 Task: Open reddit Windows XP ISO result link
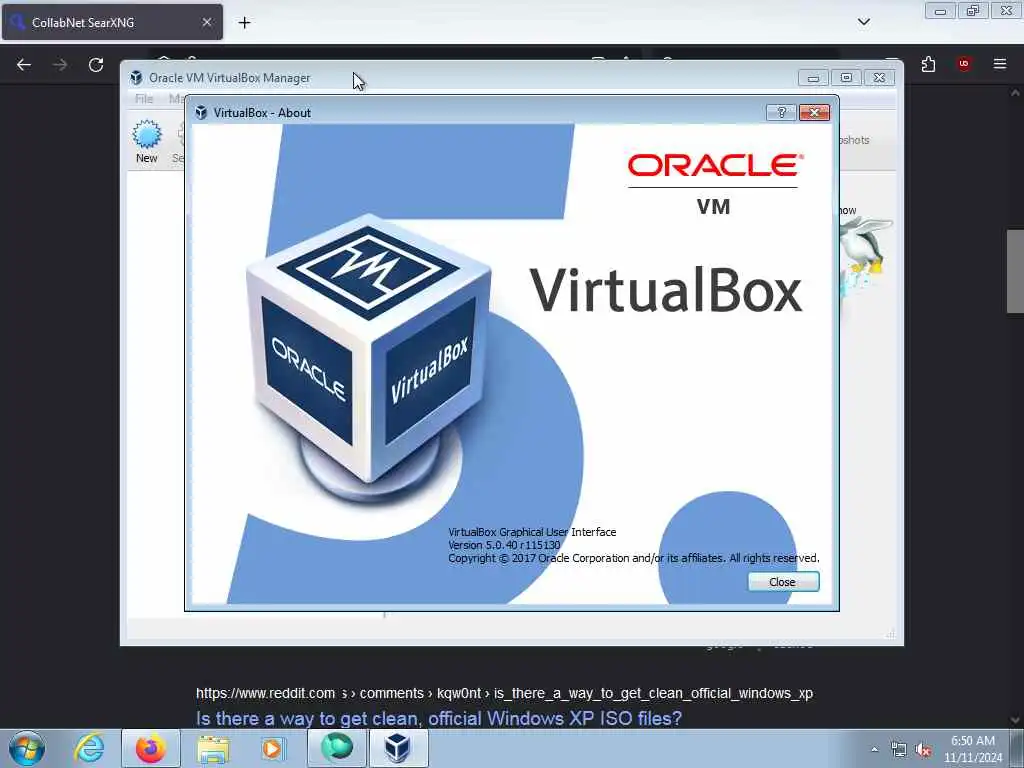click(x=439, y=718)
